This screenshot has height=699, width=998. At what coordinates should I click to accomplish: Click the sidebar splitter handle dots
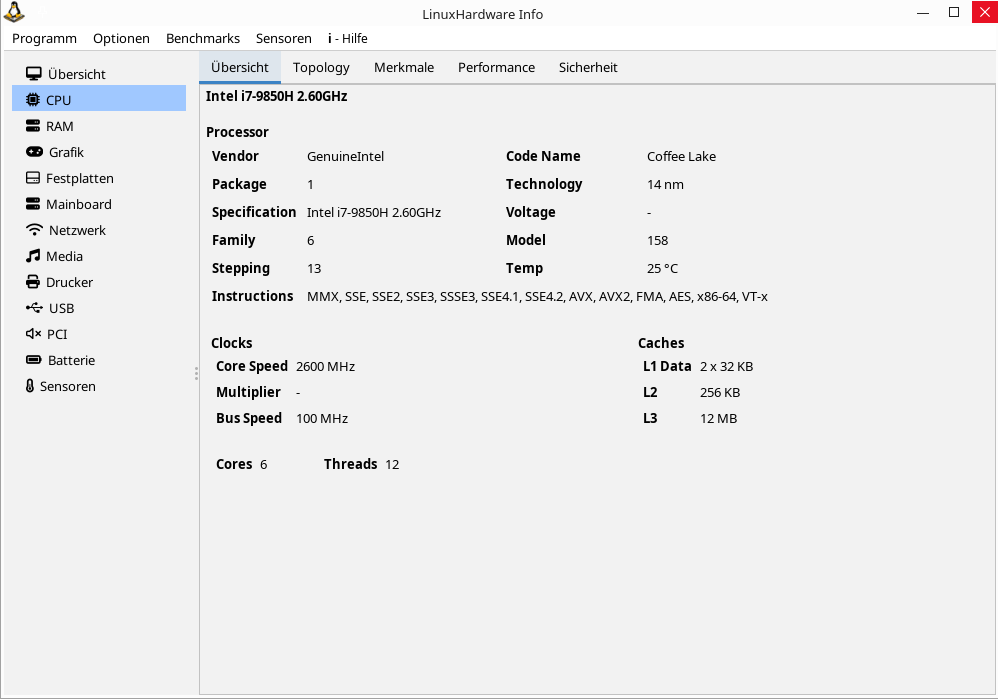pos(196,374)
